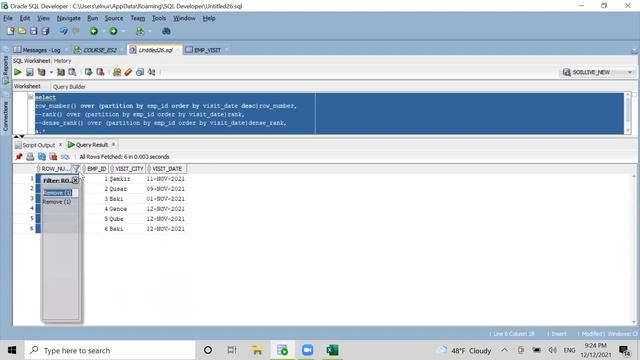640x360 pixels.
Task: Switch to the Query Builder tab
Action: (x=69, y=87)
